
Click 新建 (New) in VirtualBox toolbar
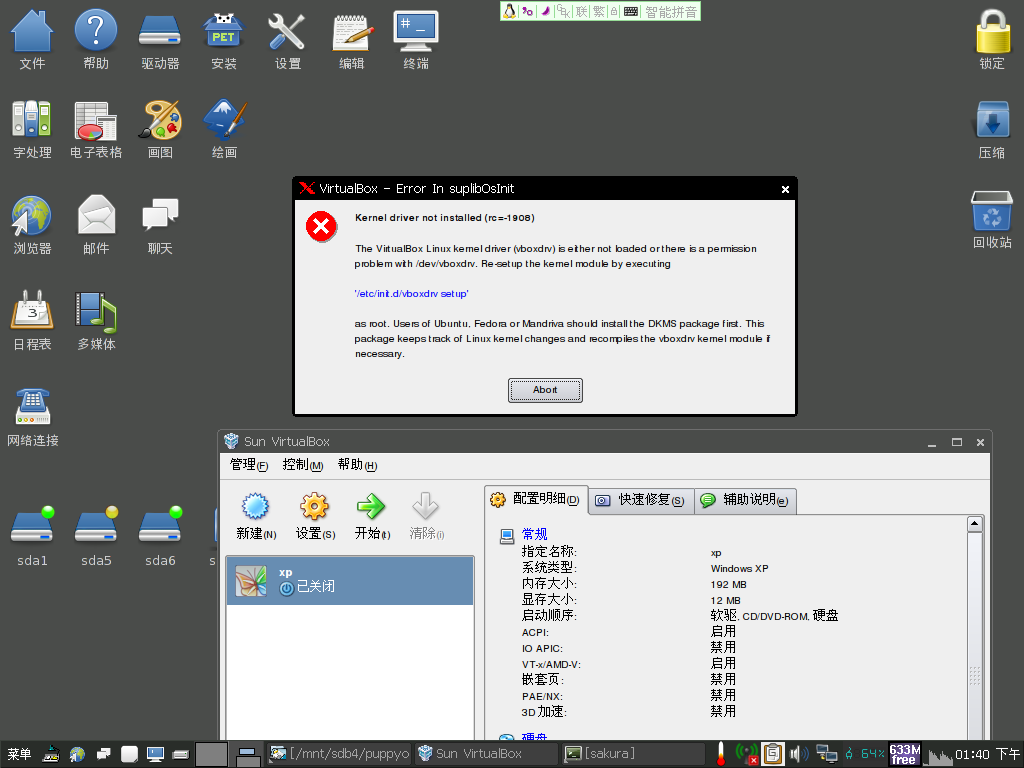pos(256,517)
